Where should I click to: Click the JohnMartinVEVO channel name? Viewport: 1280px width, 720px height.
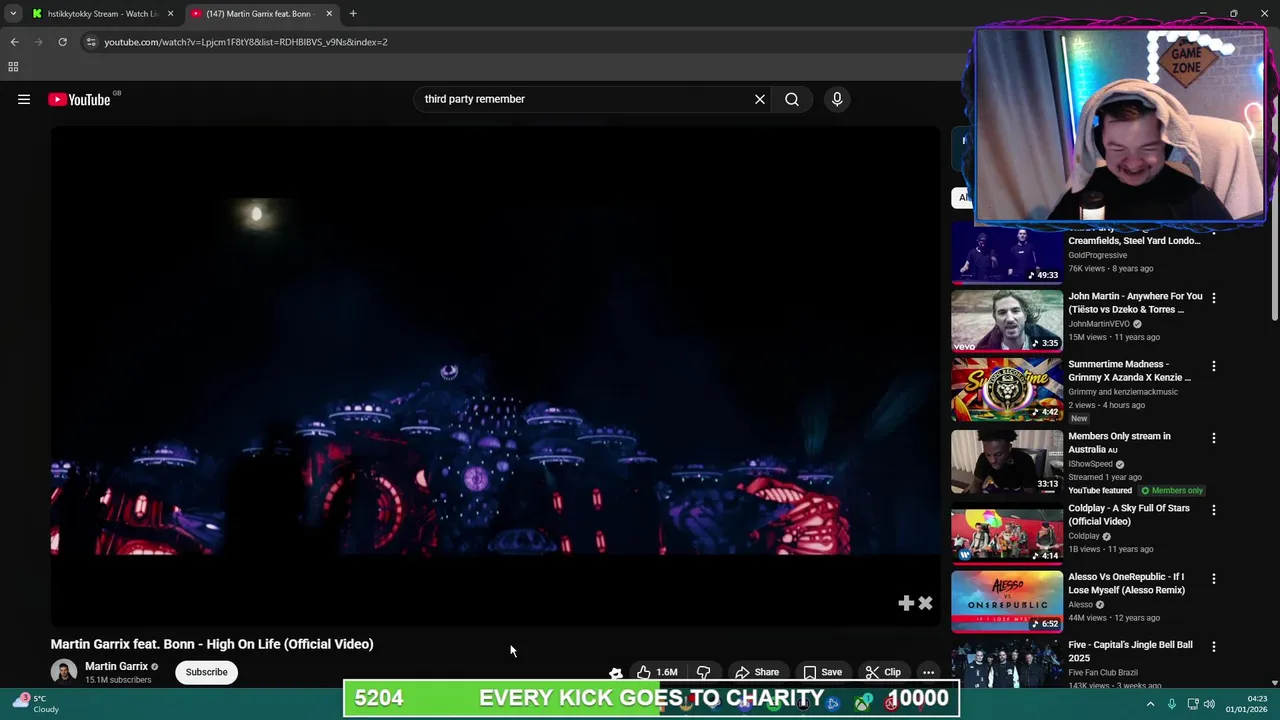coord(1099,324)
